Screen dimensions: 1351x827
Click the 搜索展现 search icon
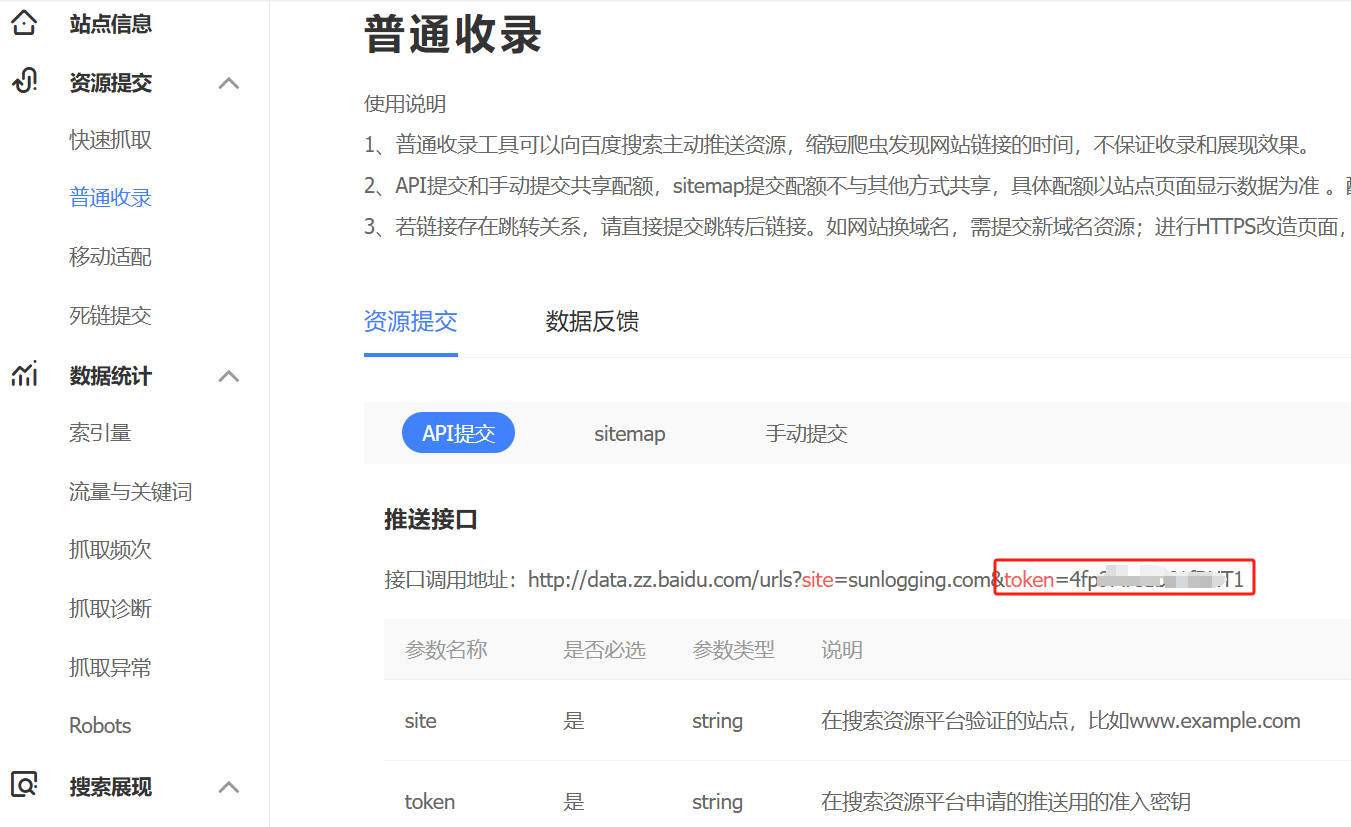pos(24,784)
